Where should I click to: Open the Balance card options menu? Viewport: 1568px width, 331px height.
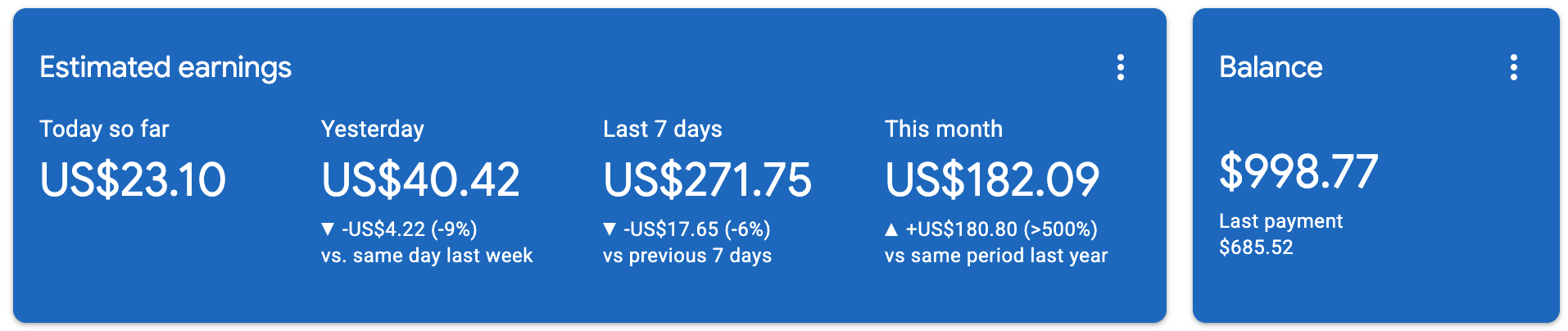coord(1513,67)
